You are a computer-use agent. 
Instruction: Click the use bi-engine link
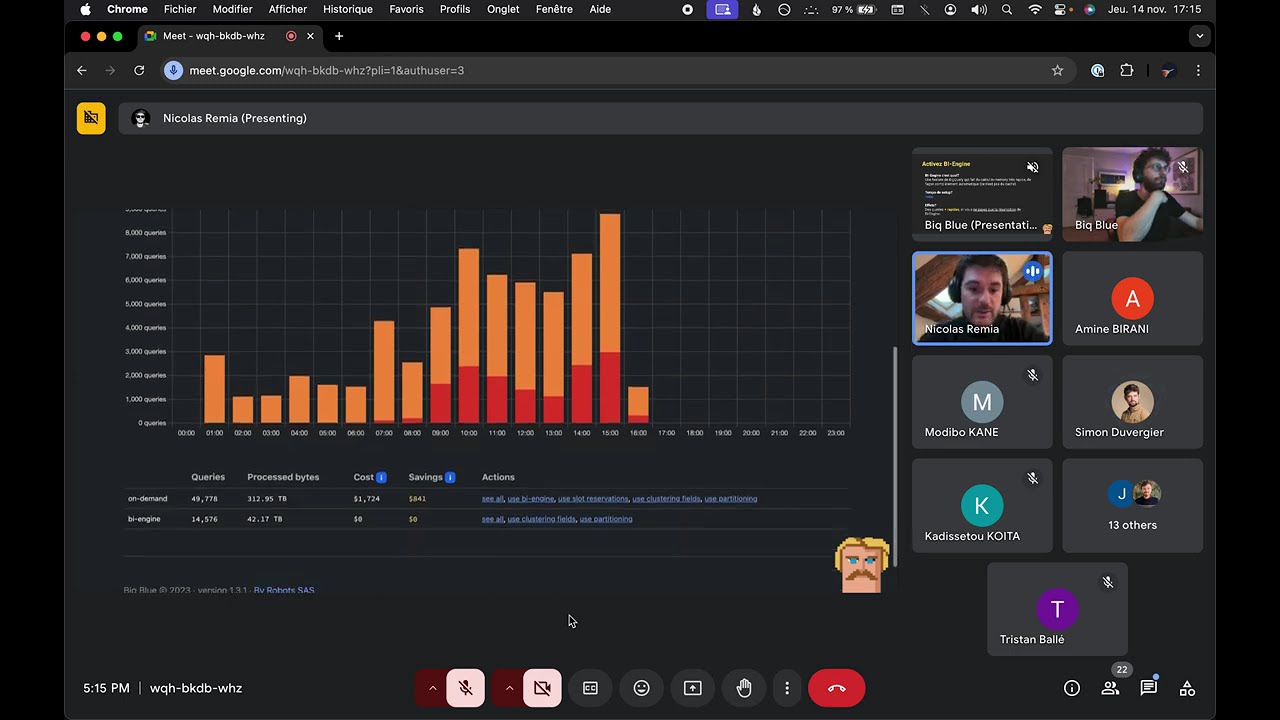coord(530,498)
